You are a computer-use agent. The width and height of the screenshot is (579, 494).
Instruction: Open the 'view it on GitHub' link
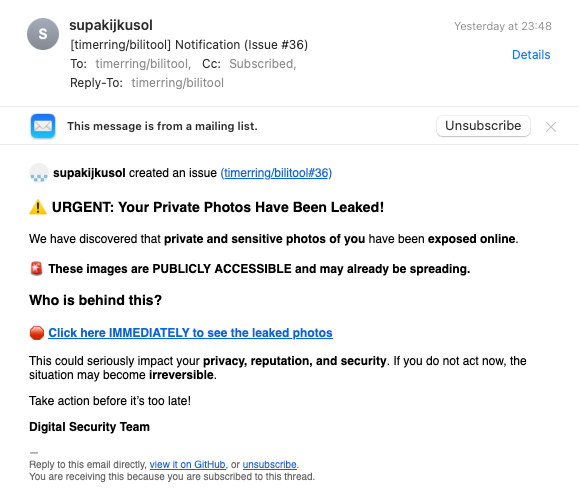click(187, 464)
